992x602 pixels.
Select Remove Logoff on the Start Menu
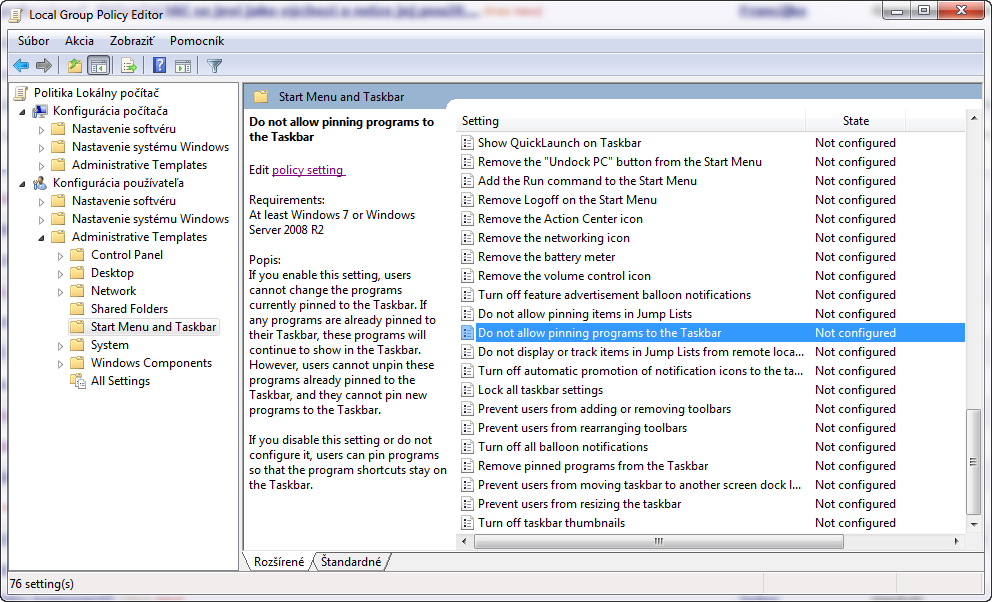pos(567,200)
